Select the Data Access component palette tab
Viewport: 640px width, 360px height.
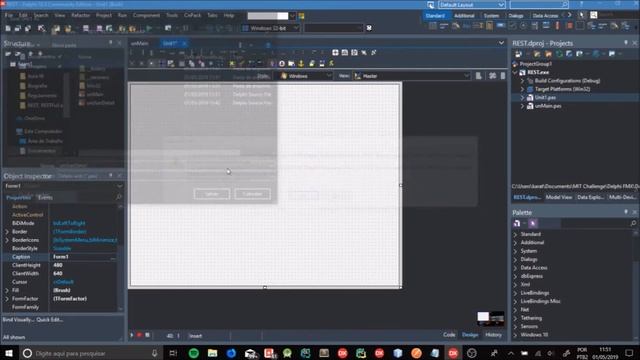click(545, 16)
